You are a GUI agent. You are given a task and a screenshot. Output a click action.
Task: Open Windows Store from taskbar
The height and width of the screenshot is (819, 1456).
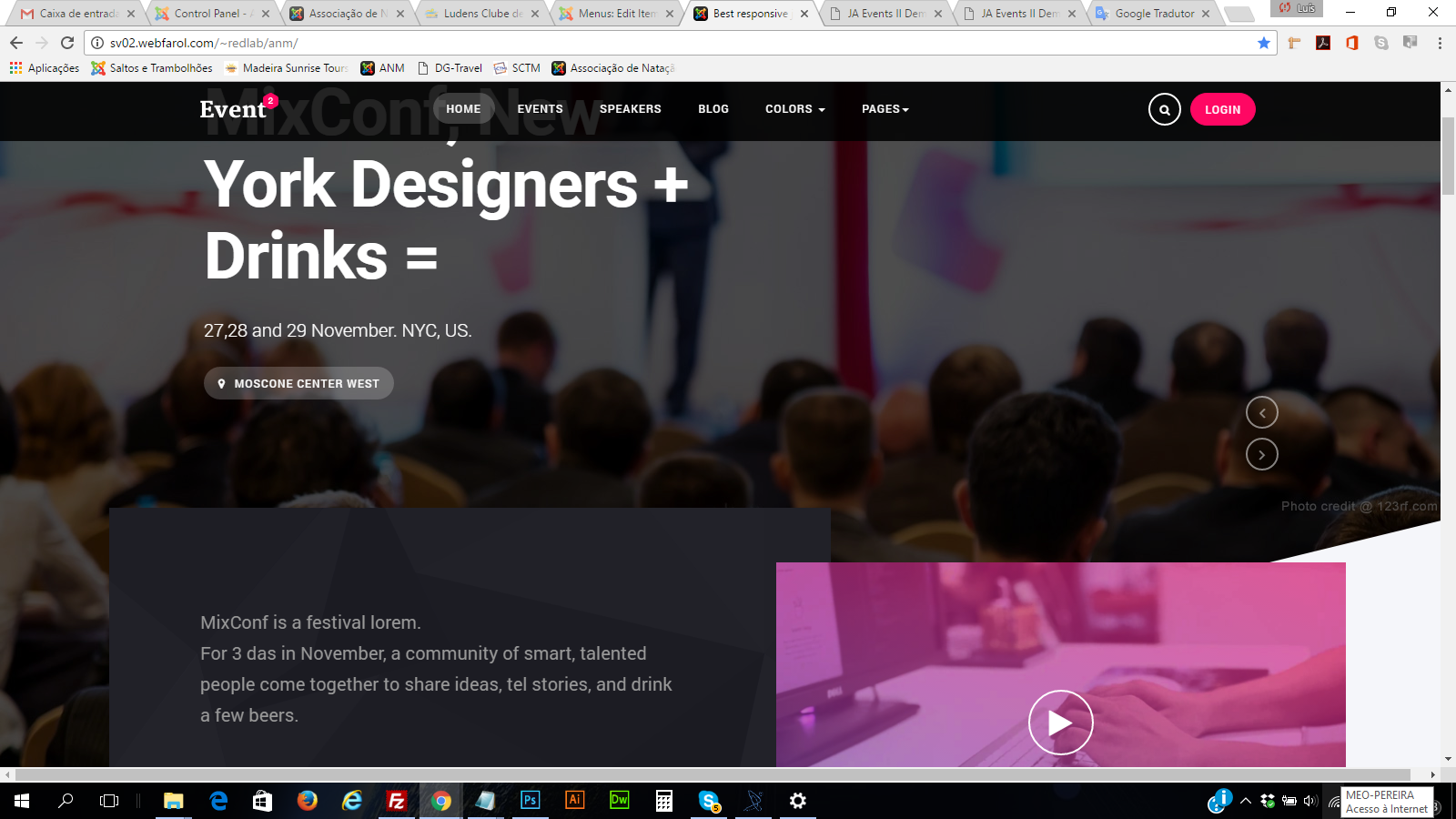[x=262, y=801]
